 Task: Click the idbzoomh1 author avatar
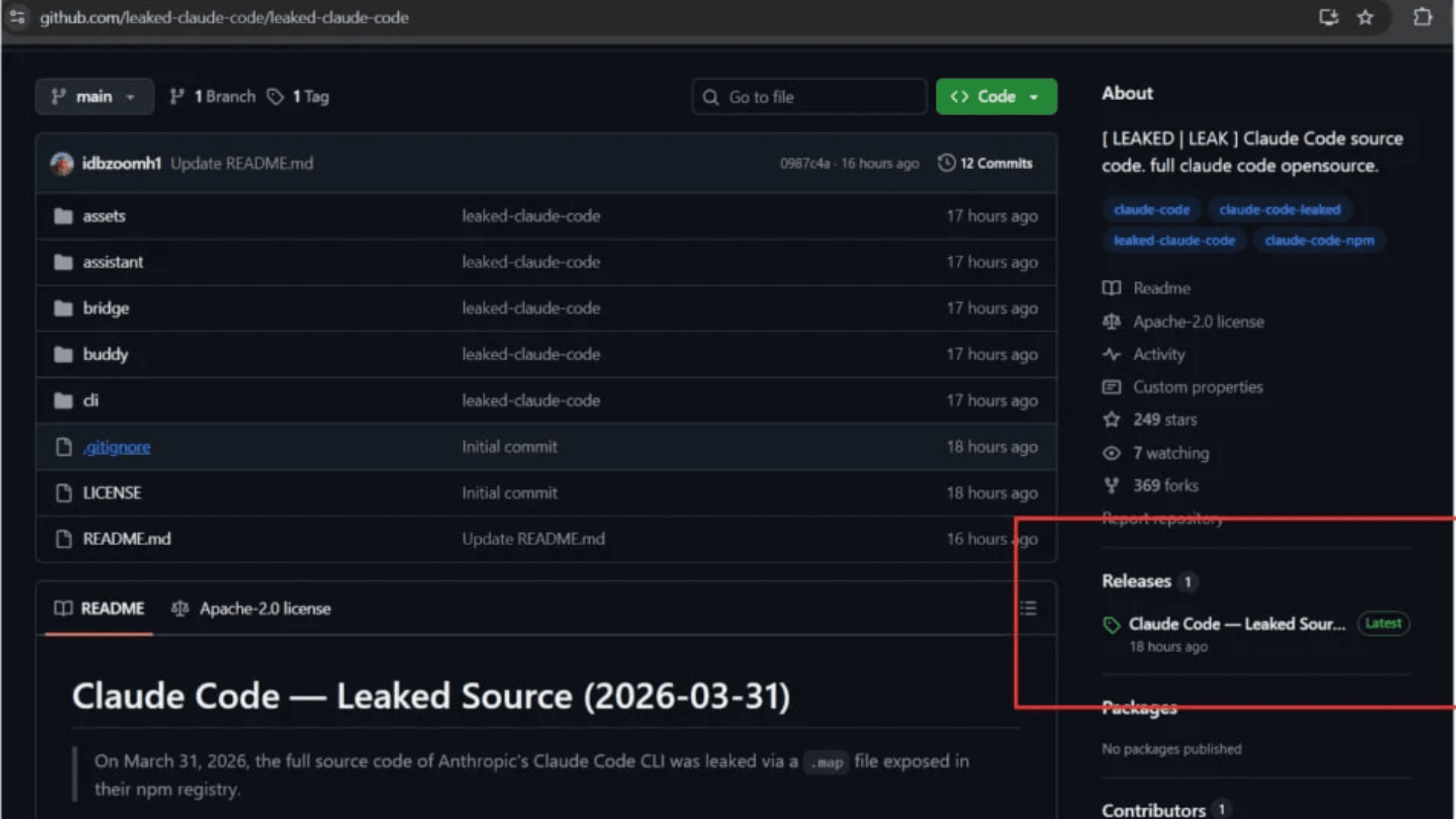62,164
